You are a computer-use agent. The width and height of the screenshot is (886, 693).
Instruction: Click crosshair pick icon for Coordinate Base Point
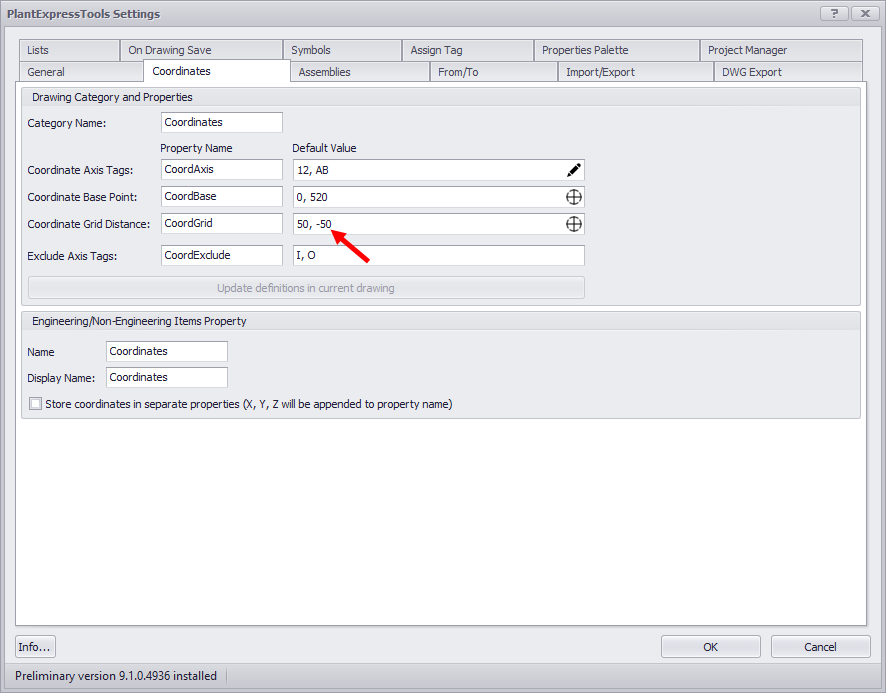click(x=573, y=197)
